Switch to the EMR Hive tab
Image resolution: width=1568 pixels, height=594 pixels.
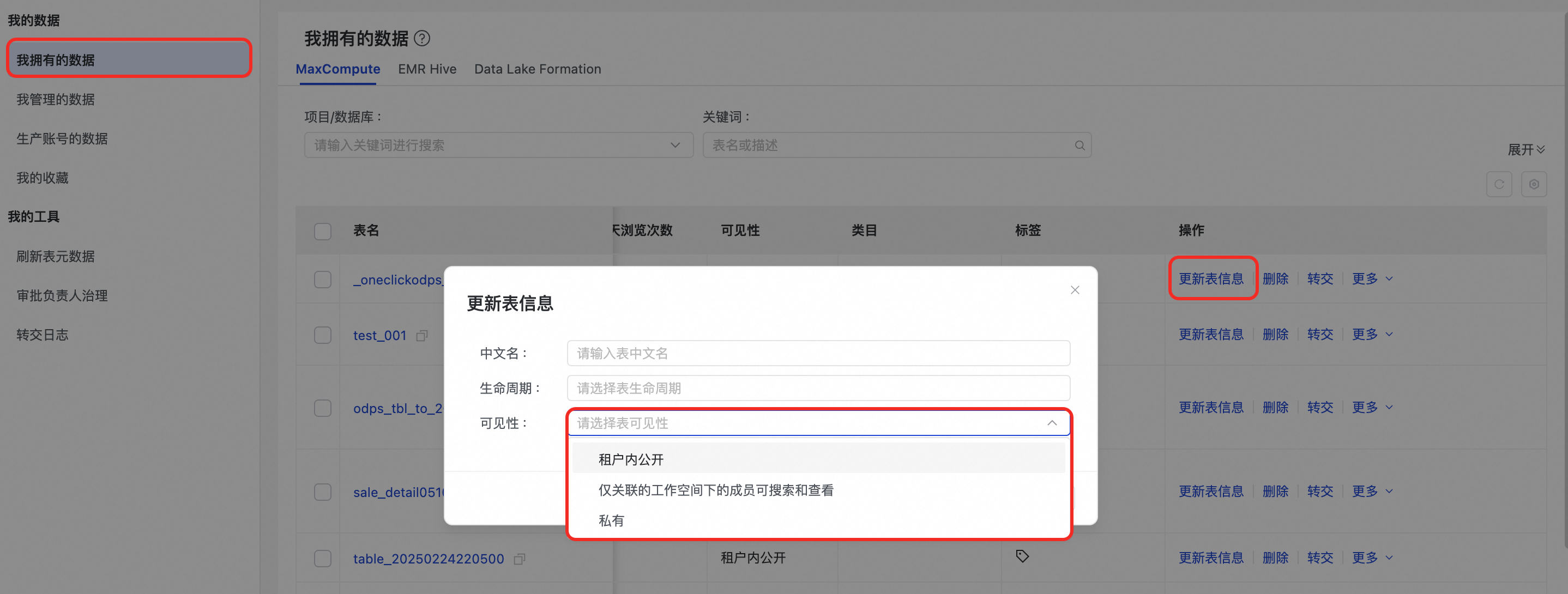point(427,69)
